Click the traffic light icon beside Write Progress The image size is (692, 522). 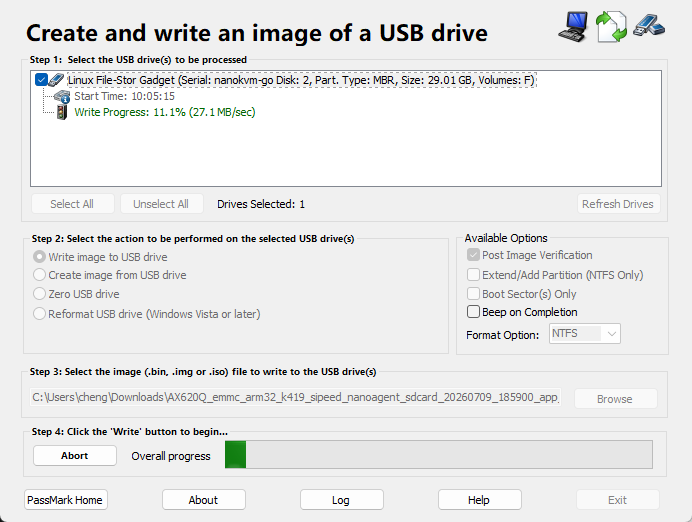pyautogui.click(x=62, y=112)
